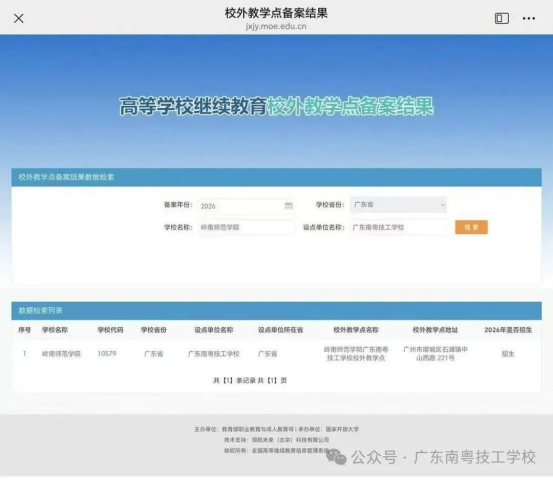
Task: Click school code 10579 in results
Action: pyautogui.click(x=107, y=353)
